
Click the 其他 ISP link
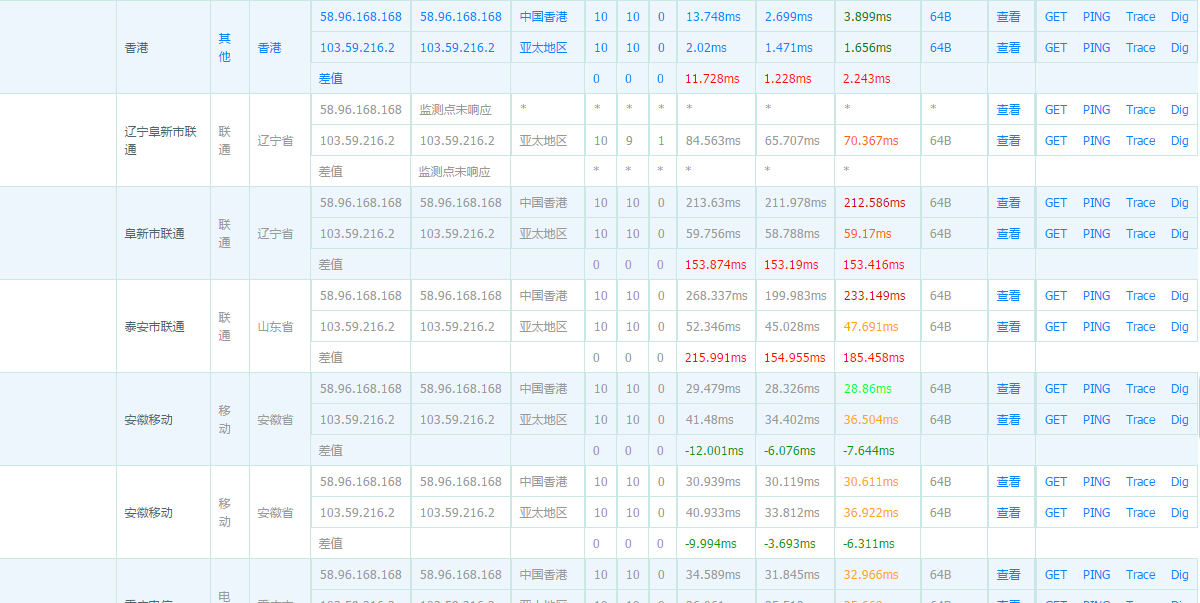(224, 47)
